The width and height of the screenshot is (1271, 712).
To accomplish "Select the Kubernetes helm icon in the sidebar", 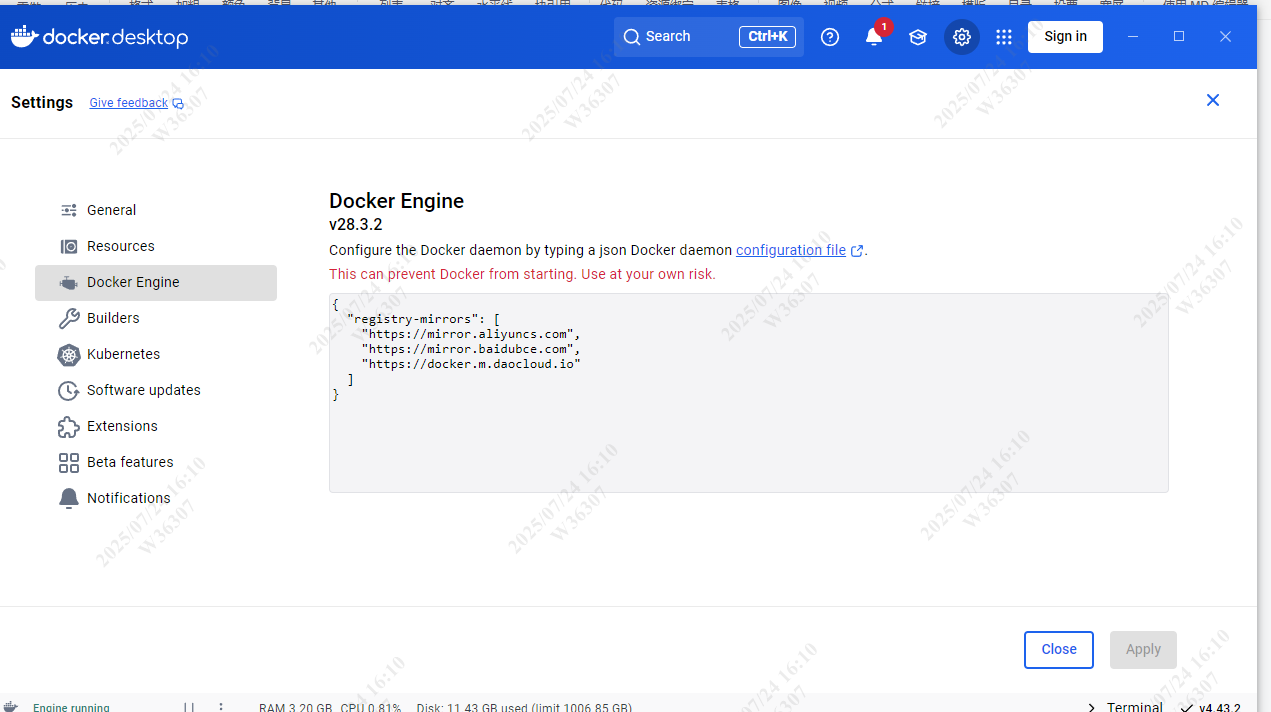I will coord(68,354).
